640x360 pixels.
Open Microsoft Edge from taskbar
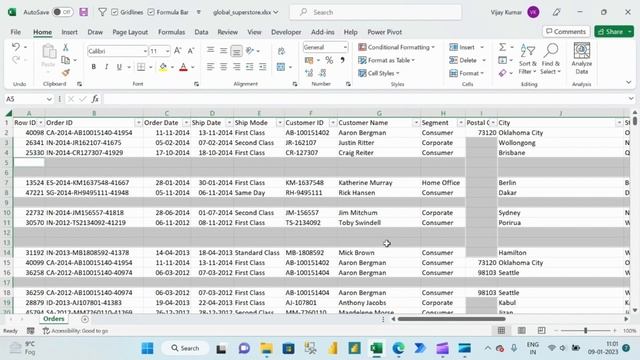tap(398, 348)
